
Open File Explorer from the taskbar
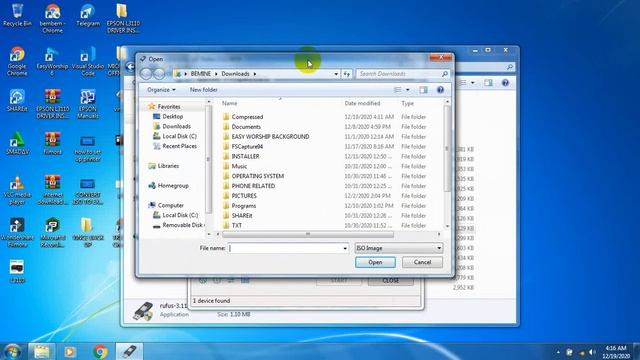(x=41, y=351)
